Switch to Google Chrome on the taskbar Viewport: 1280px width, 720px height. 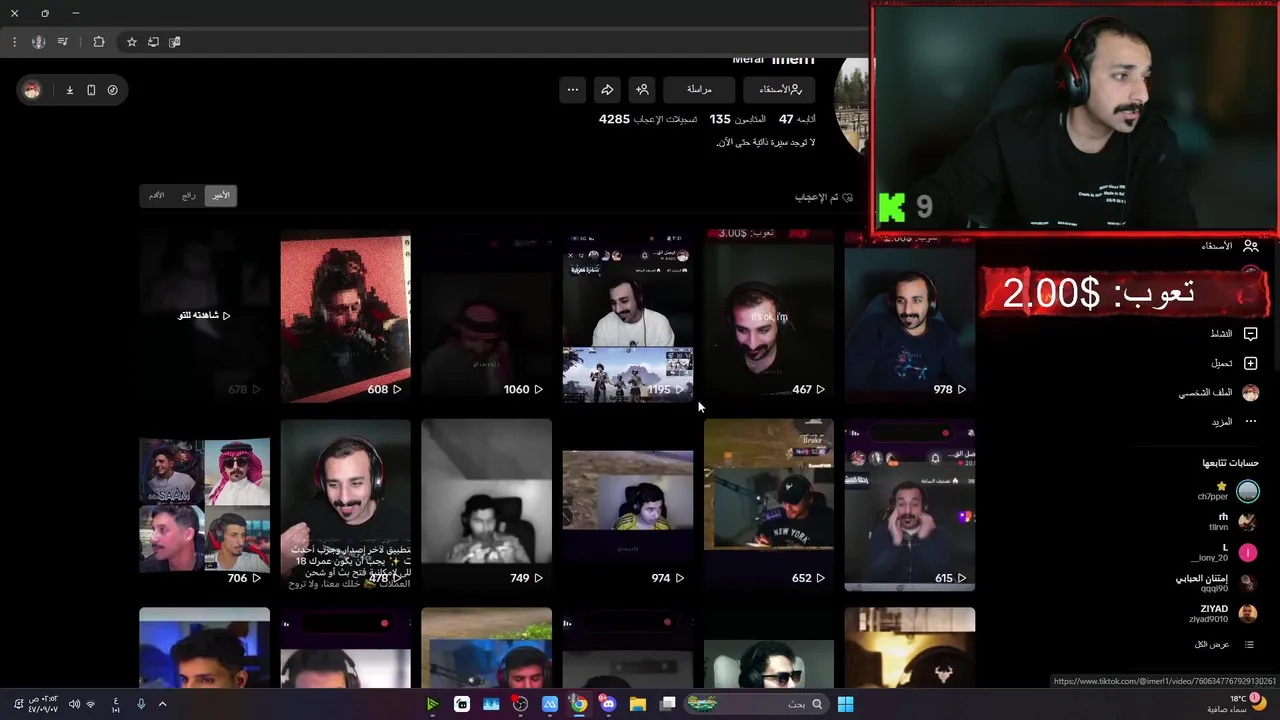pyautogui.click(x=579, y=704)
